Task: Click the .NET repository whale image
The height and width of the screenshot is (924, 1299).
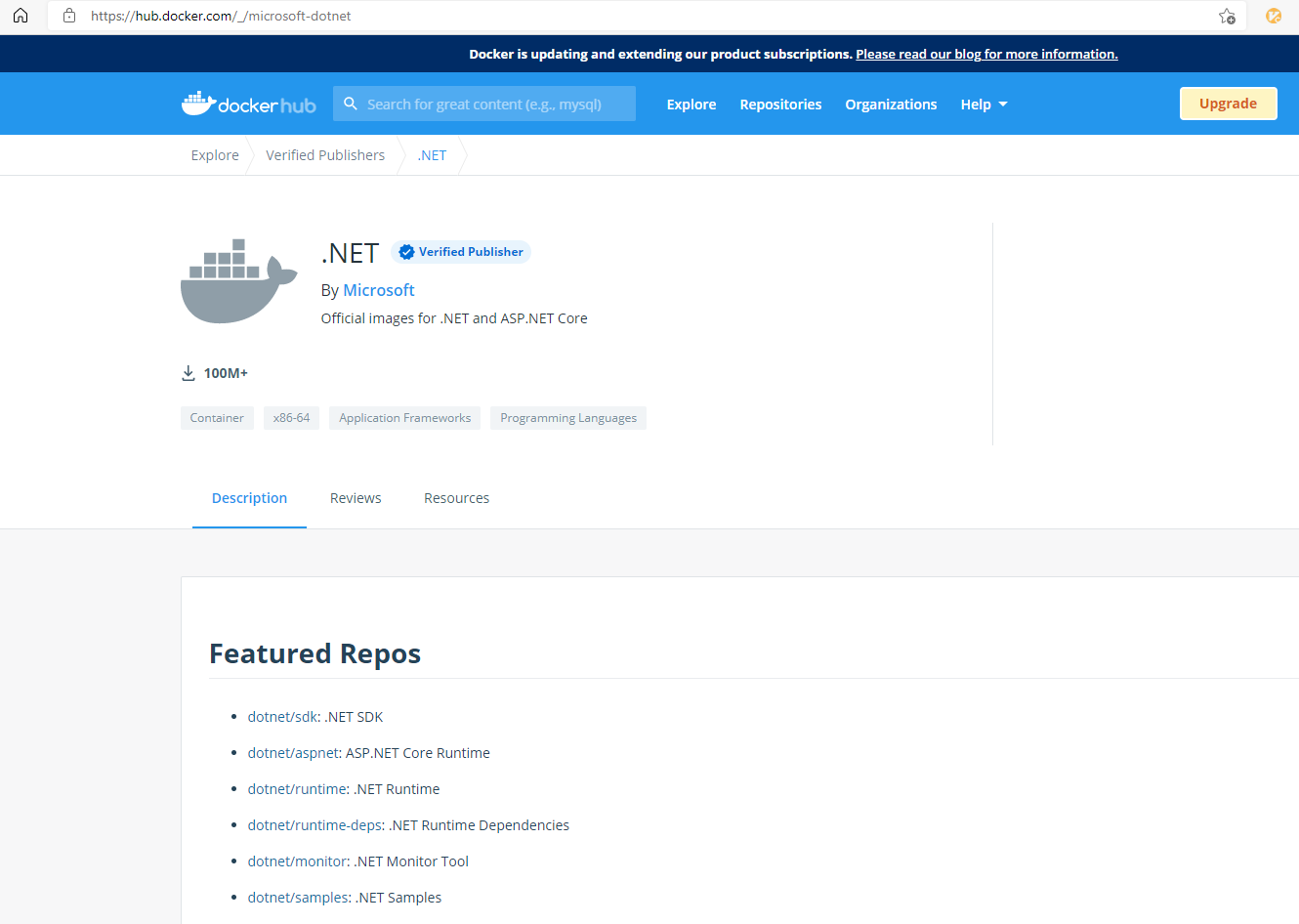Action: point(238,281)
